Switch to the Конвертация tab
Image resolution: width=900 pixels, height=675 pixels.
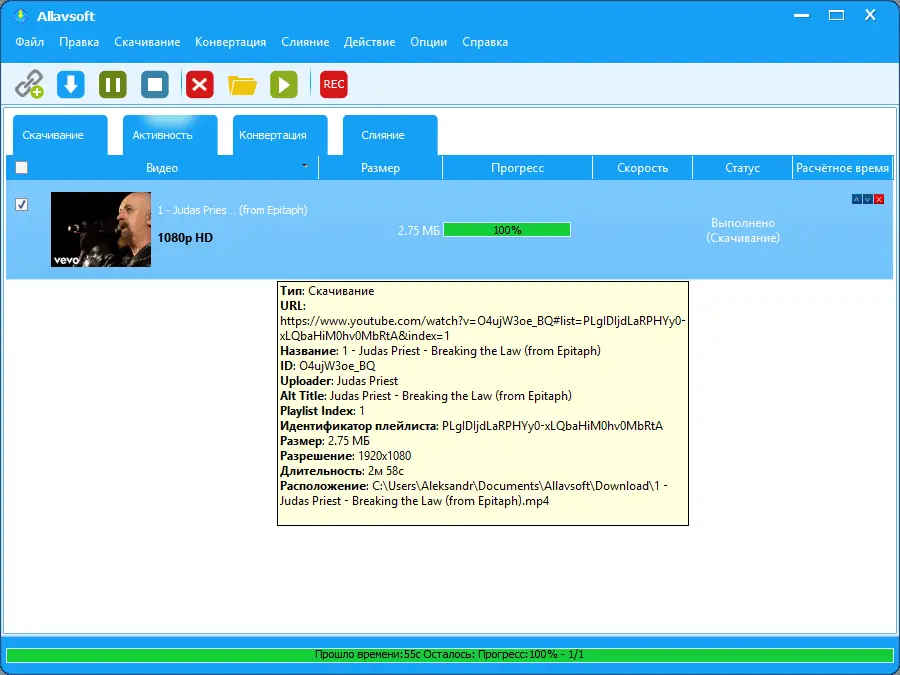pos(281,133)
